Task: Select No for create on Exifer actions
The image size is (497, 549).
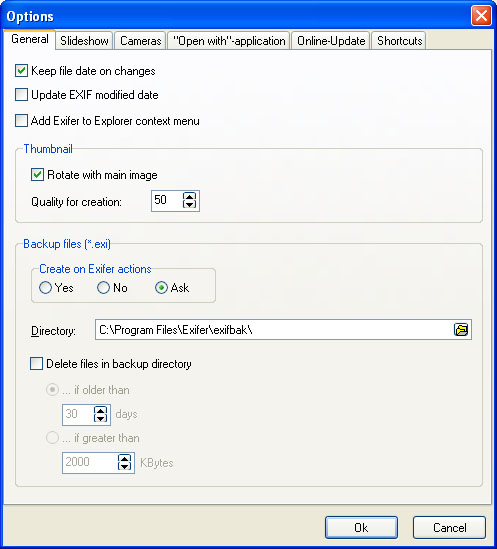Action: click(103, 288)
